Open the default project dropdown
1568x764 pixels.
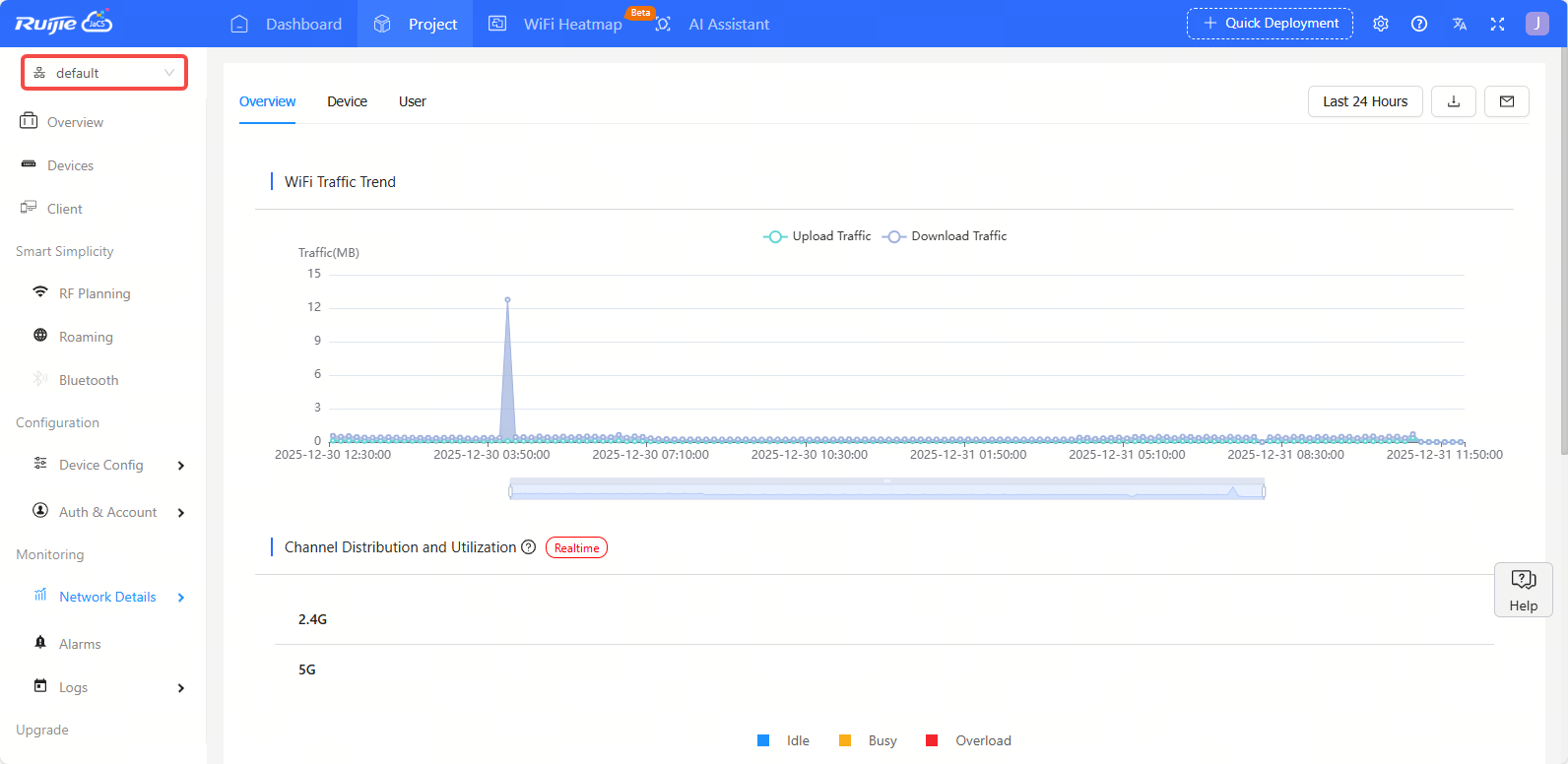[x=104, y=73]
